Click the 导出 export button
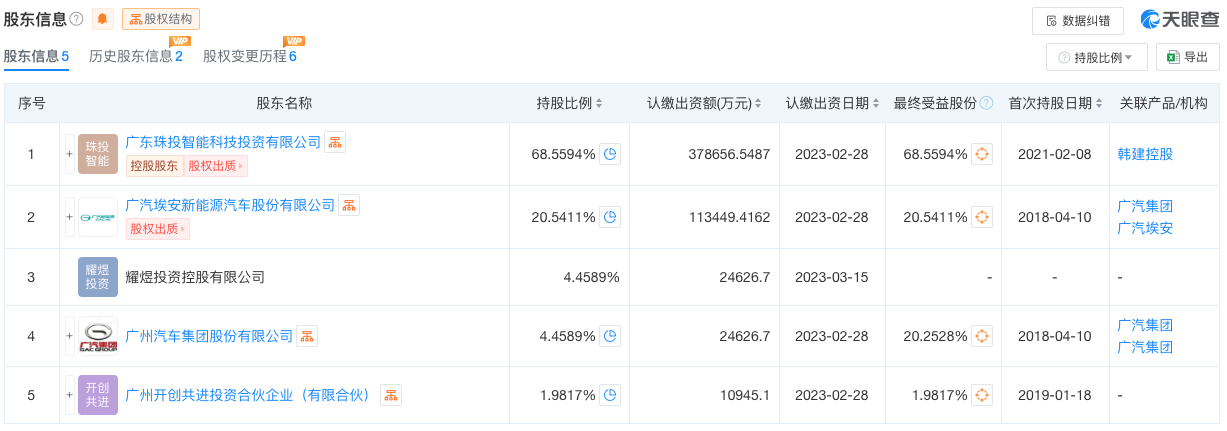The height and width of the screenshot is (431, 1227). pos(1188,57)
